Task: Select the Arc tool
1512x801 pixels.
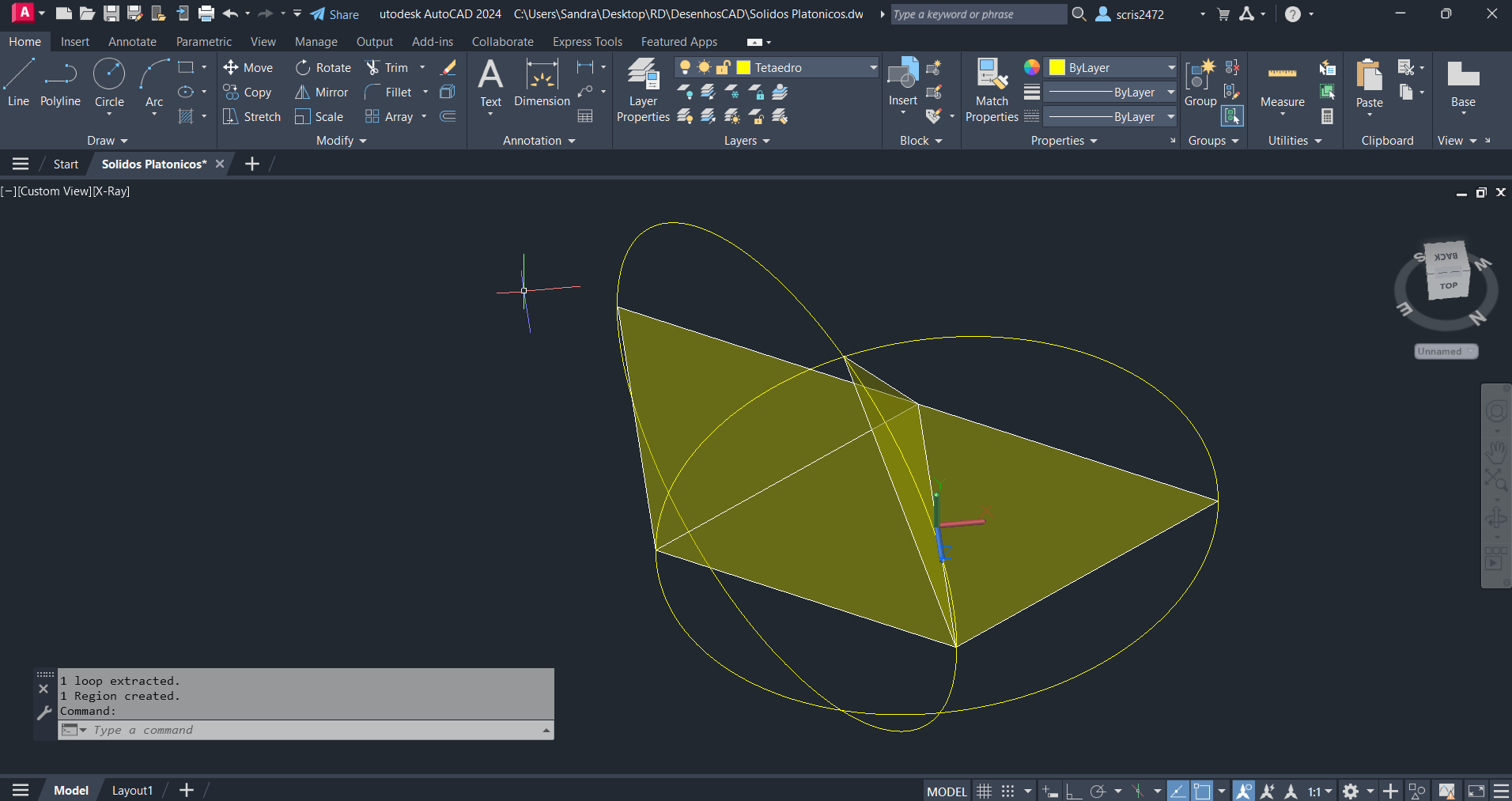Action: point(154,83)
